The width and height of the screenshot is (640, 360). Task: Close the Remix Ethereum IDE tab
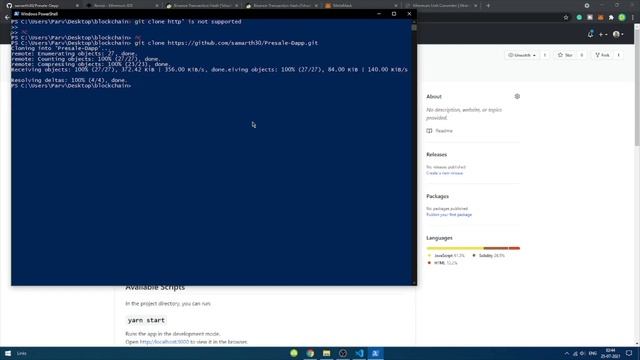(x=157, y=6)
